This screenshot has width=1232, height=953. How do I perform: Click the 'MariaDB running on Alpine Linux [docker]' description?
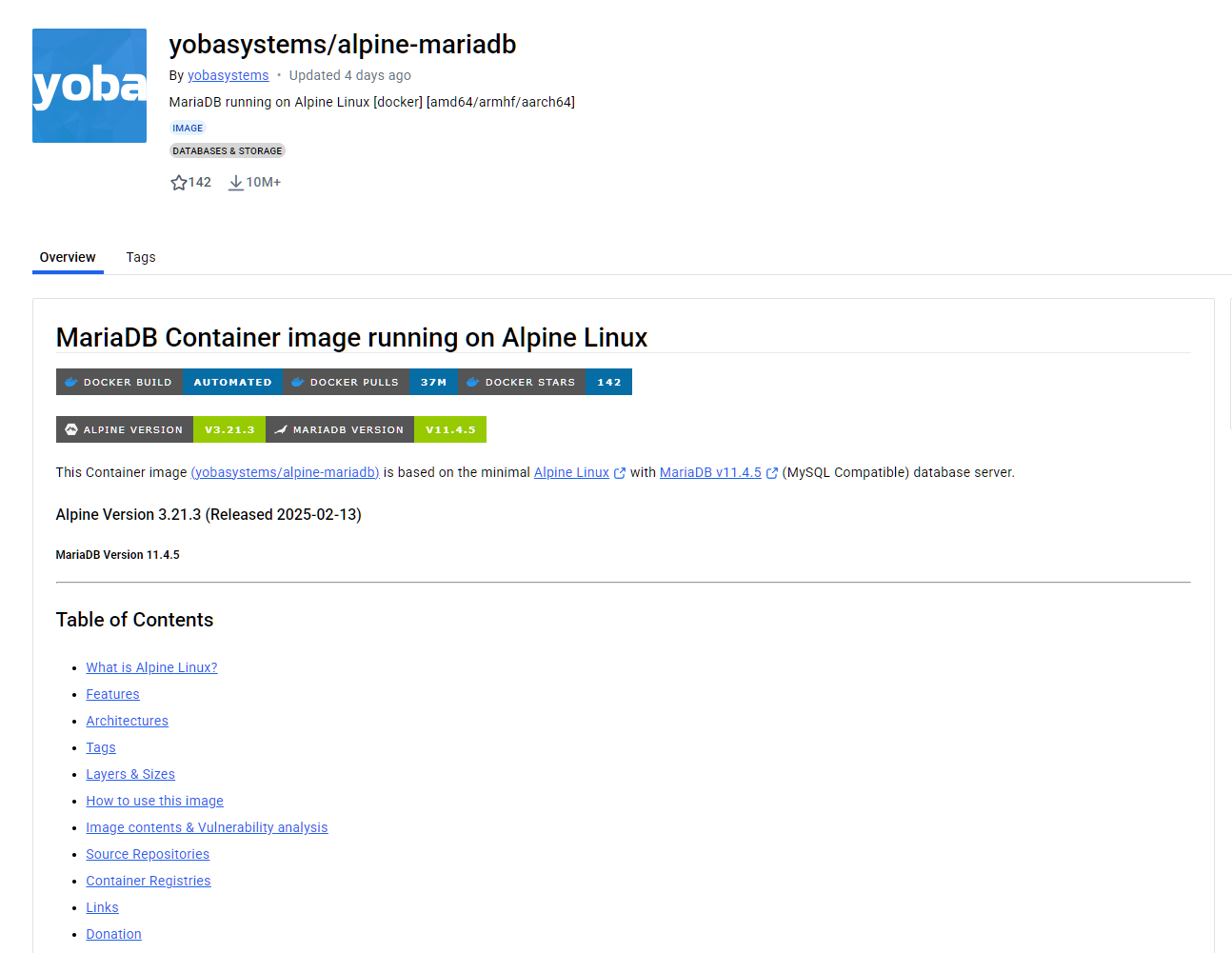pyautogui.click(x=372, y=102)
